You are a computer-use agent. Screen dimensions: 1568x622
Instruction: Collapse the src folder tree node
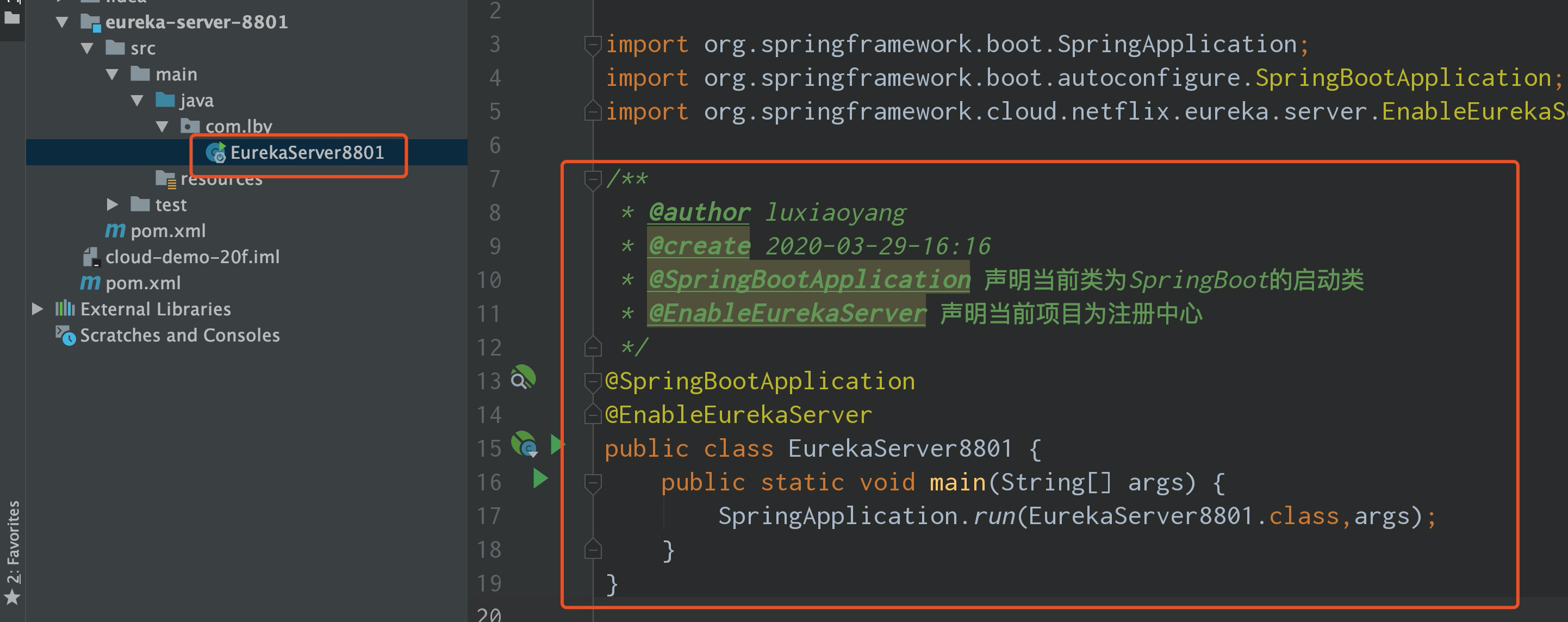pyautogui.click(x=87, y=49)
